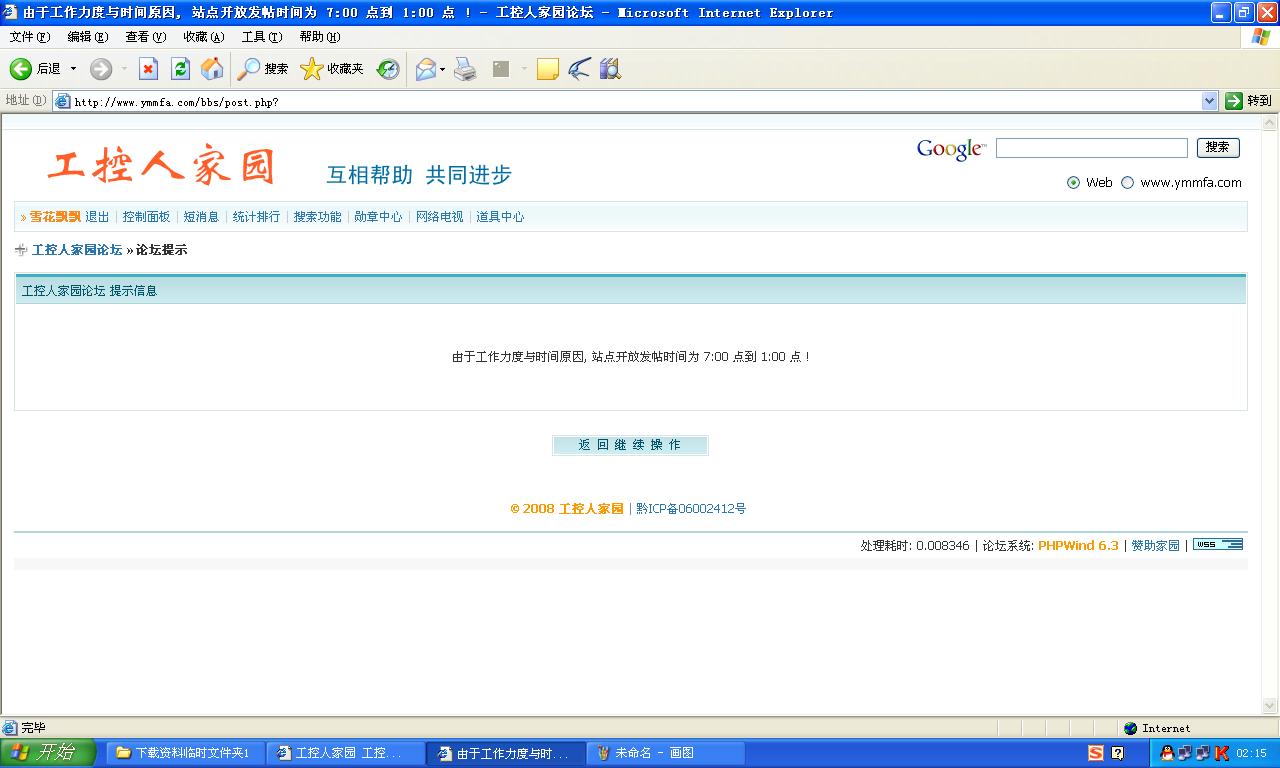Select the Web search radio button
This screenshot has width=1280, height=768.
[1073, 183]
